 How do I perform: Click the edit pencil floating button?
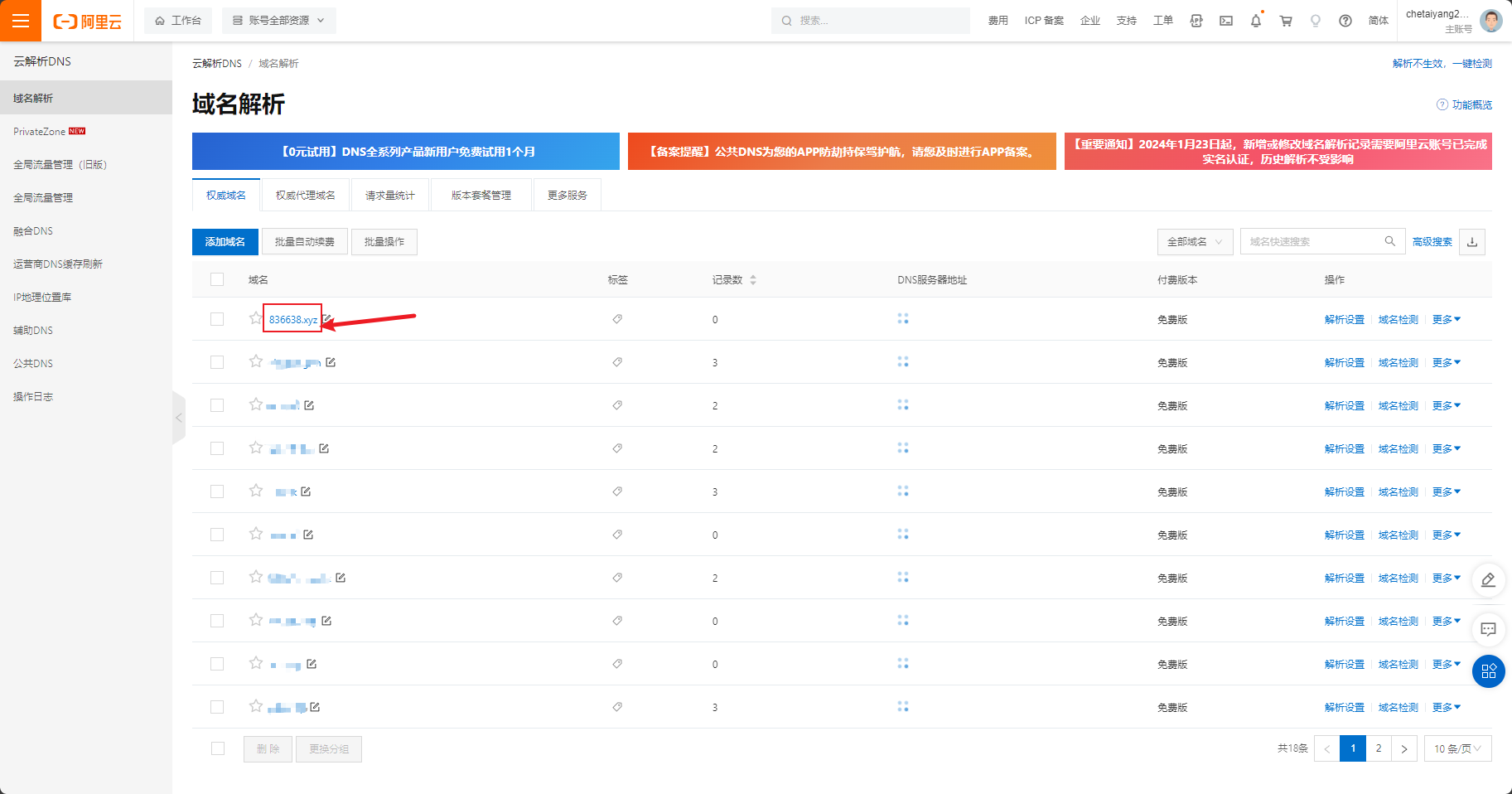click(1489, 579)
